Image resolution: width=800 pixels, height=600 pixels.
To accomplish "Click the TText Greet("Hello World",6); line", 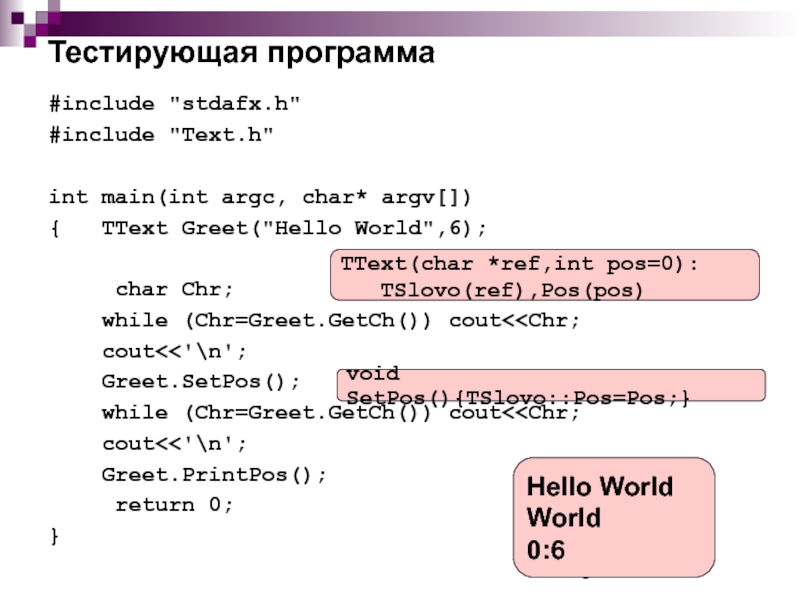I will 294,228.
